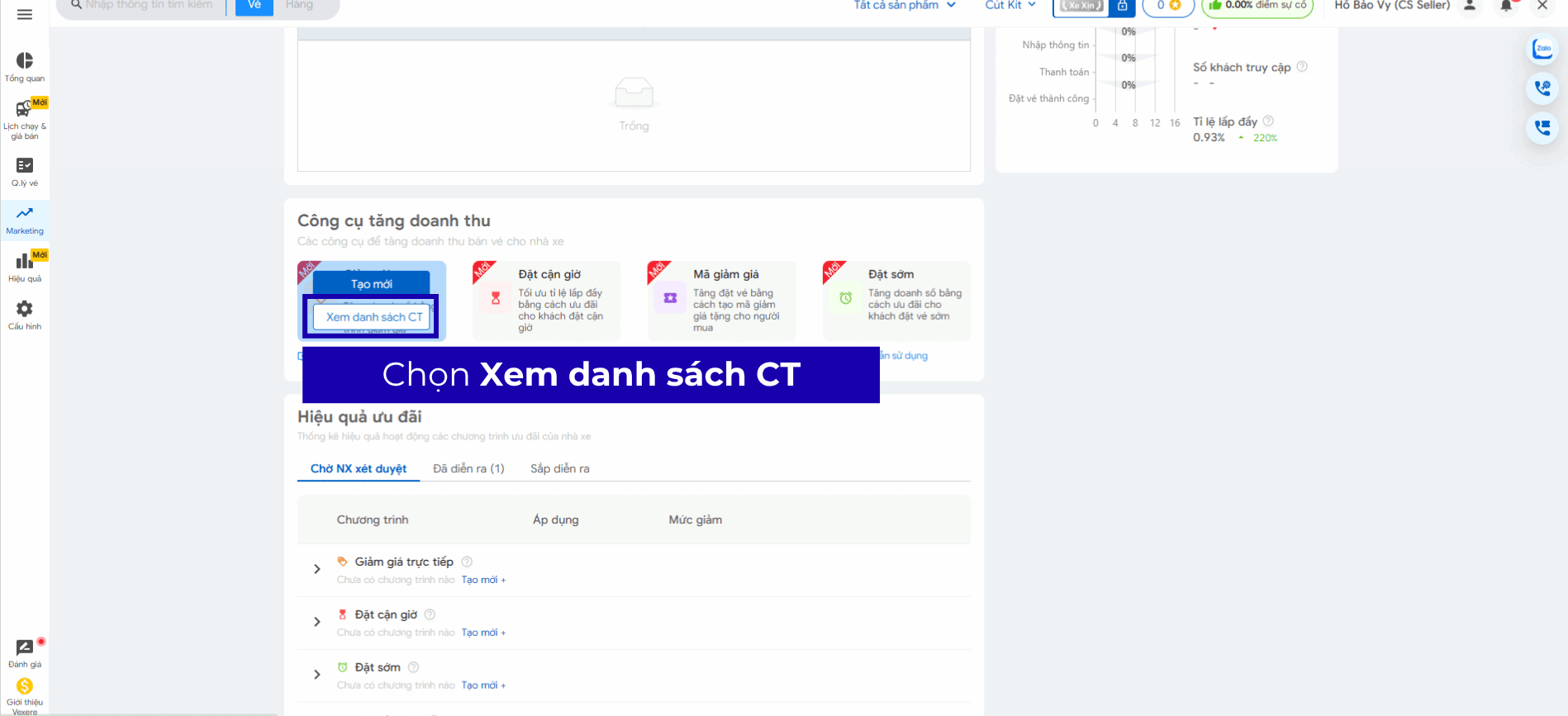
Task: Click the notification bell icon
Action: pyautogui.click(x=1506, y=6)
